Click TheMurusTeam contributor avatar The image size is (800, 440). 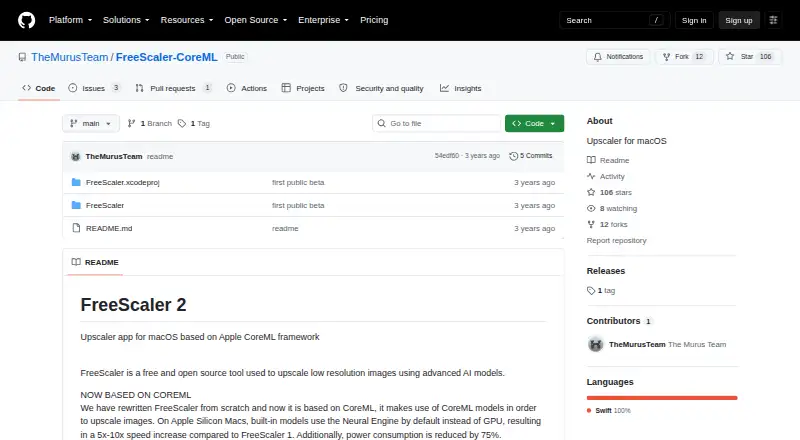595,345
